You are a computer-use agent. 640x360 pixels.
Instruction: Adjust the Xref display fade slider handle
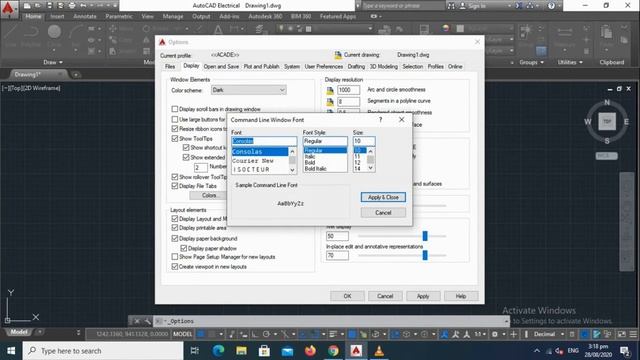pyautogui.click(x=425, y=236)
